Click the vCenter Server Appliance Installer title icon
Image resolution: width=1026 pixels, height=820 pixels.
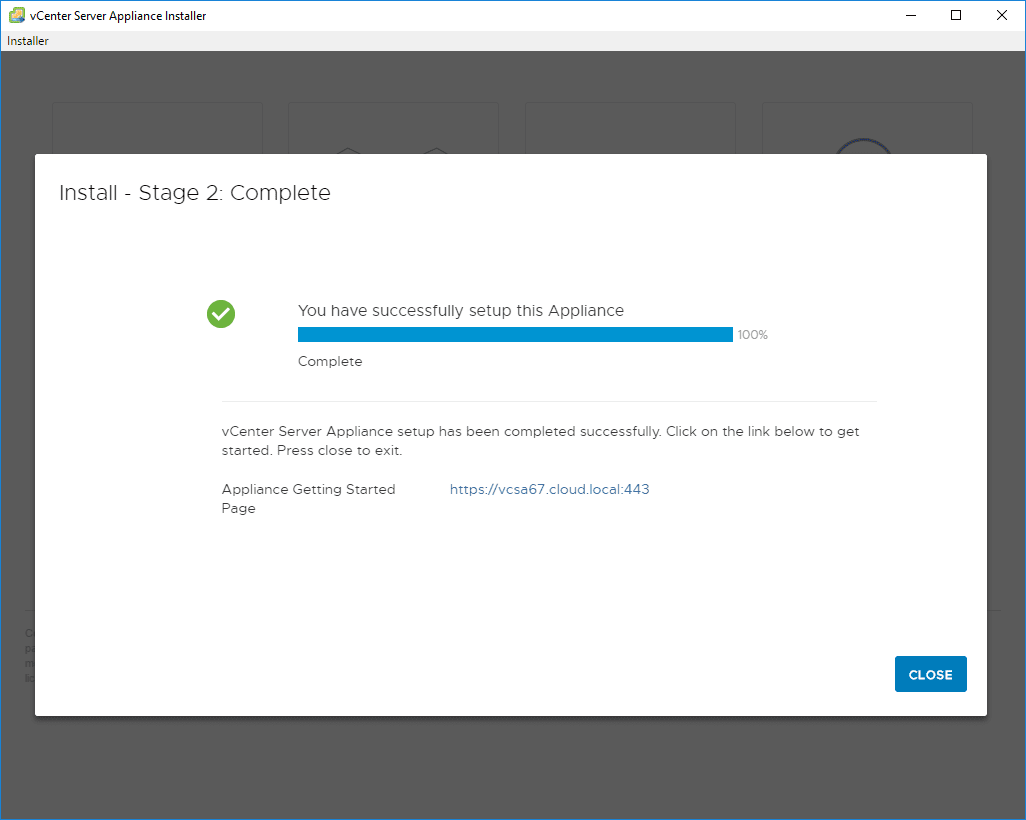[16, 15]
